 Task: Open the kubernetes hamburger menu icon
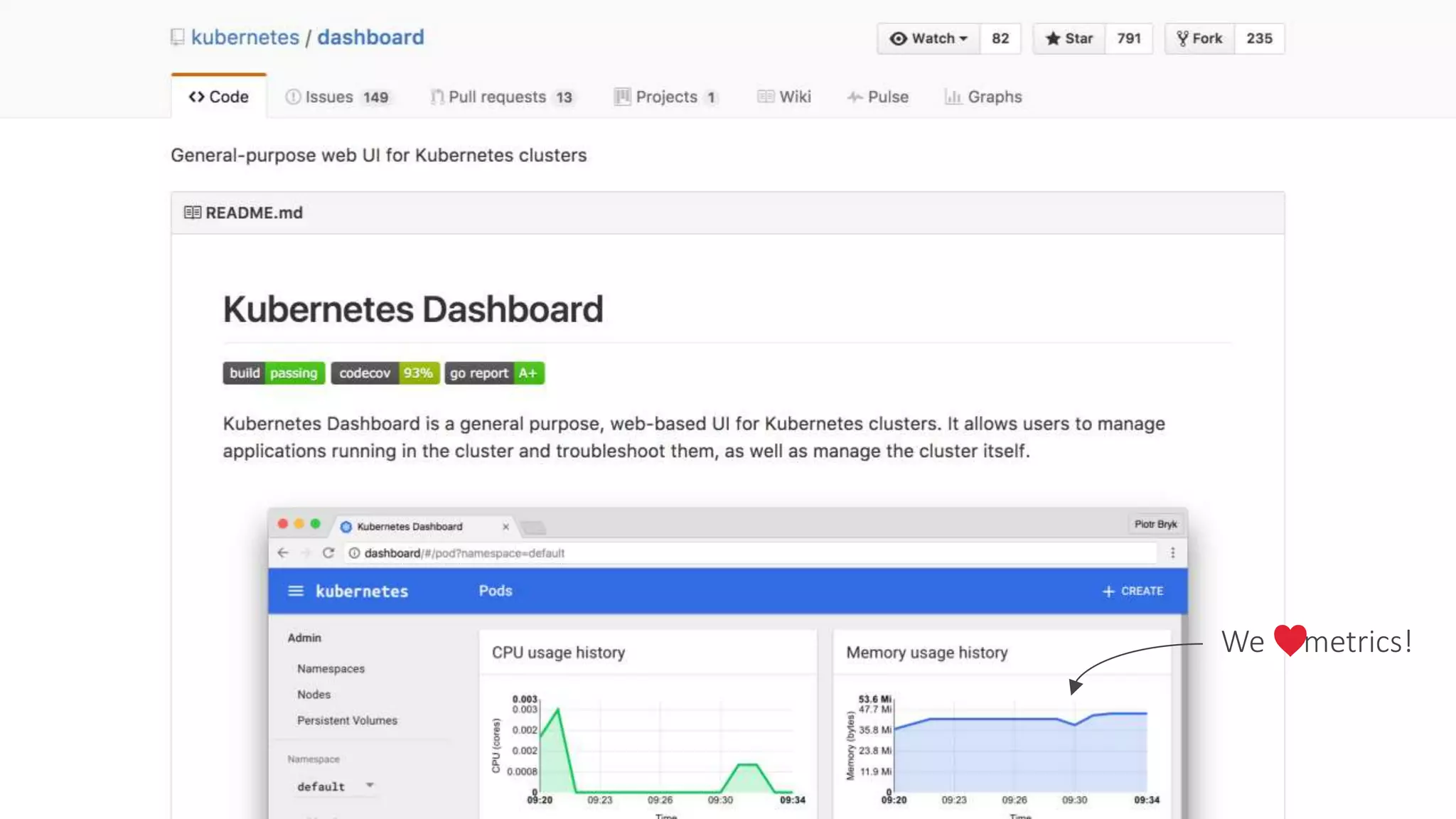pos(295,591)
